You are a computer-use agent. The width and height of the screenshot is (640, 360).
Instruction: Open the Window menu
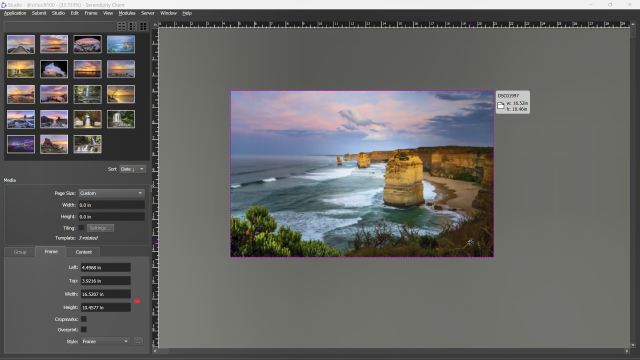pos(168,13)
